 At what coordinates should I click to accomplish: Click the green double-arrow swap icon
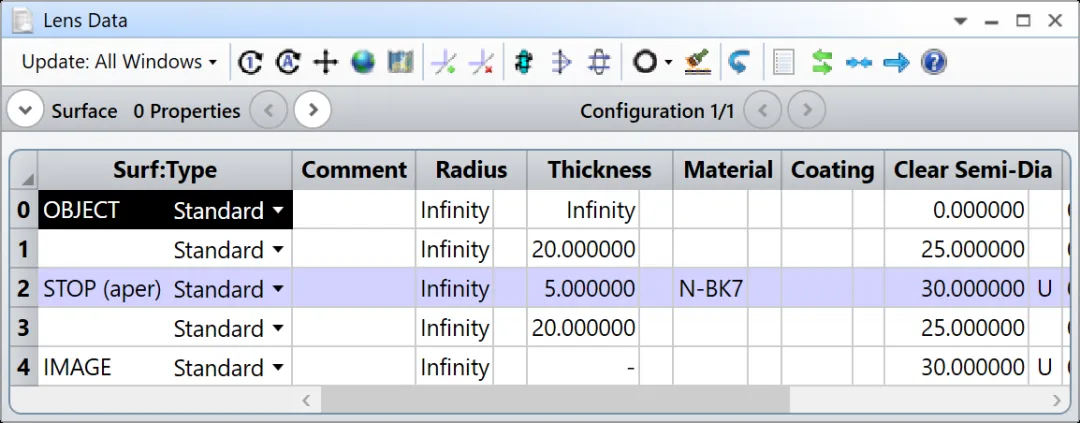click(x=822, y=62)
